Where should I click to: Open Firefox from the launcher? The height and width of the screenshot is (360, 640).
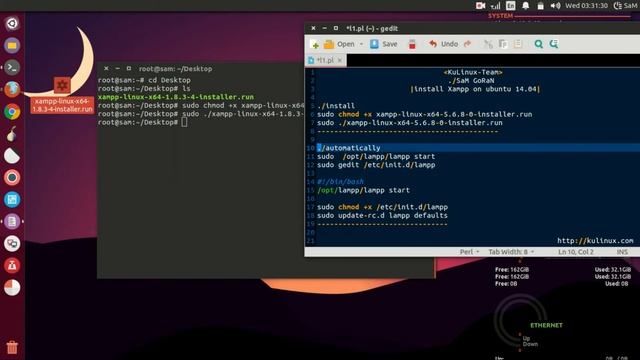click(12, 89)
